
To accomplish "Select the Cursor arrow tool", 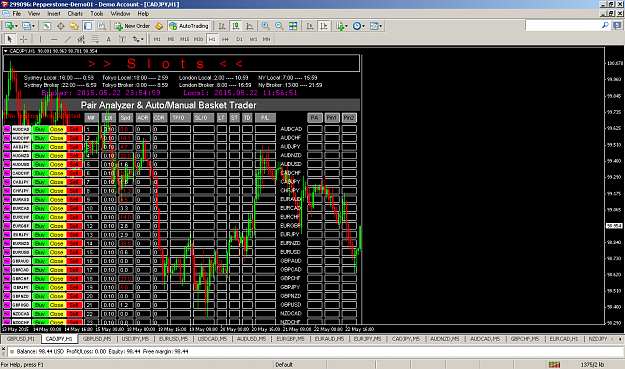I will coord(10,39).
